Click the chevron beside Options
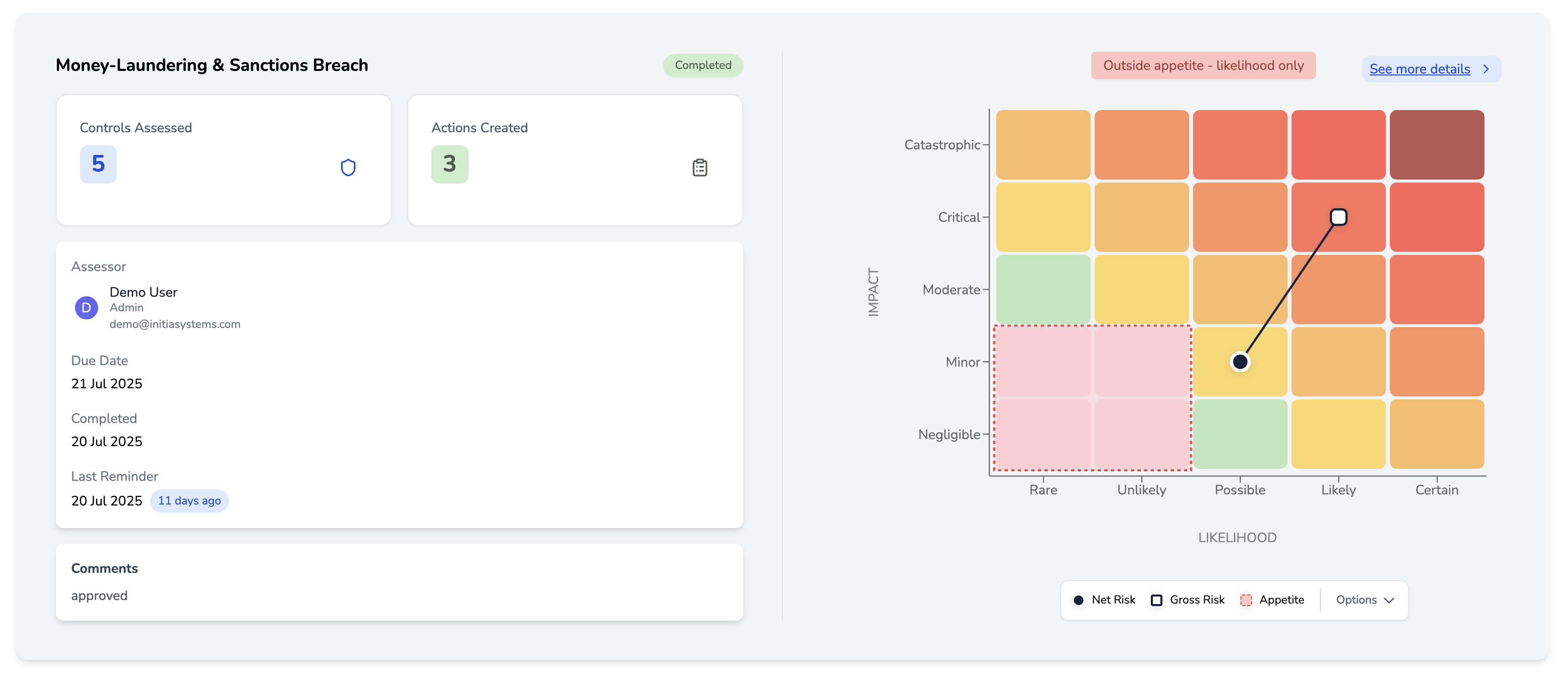Viewport: 1568px width, 676px height. tap(1389, 601)
